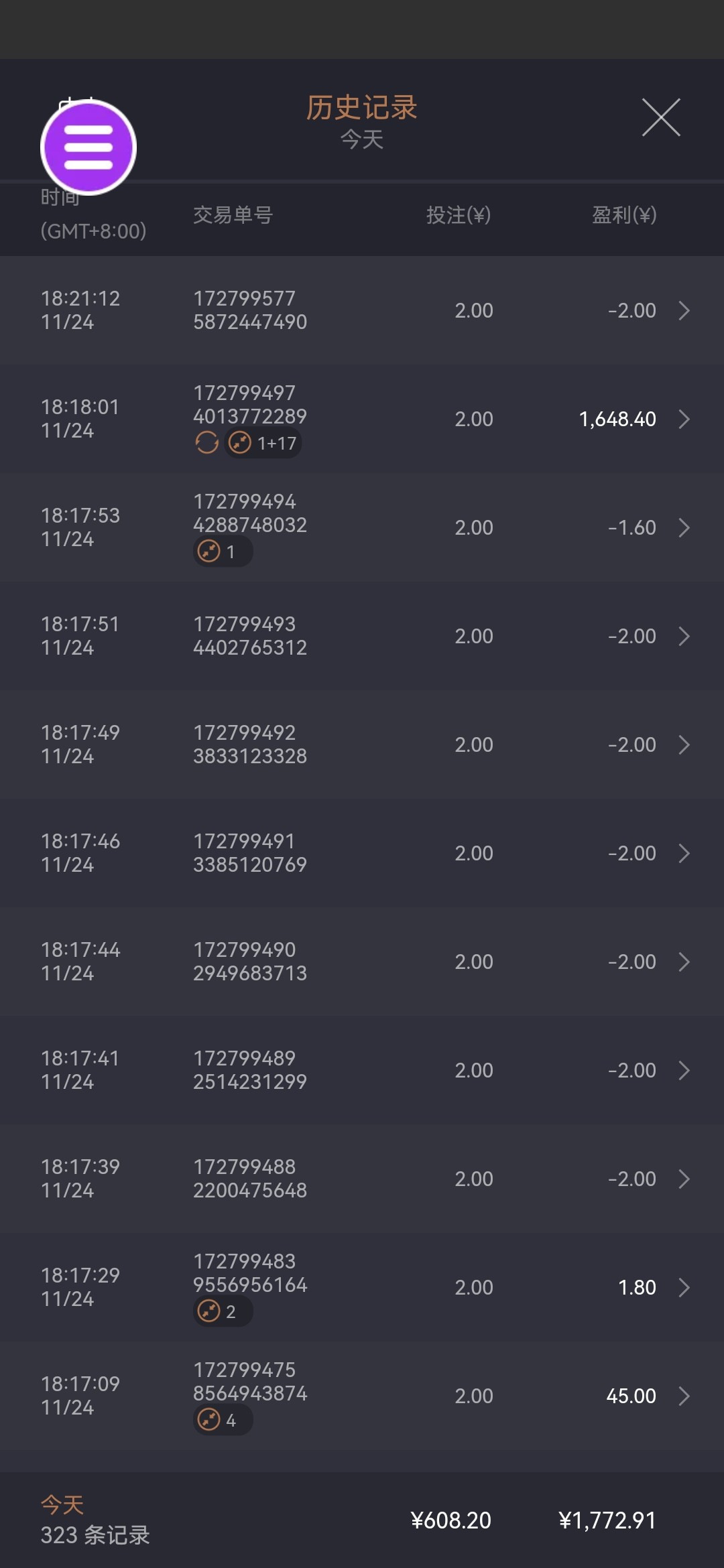This screenshot has height=1568, width=724.
Task: Click the badge labeled 2 on 18:17:29 record
Action: click(x=222, y=1311)
